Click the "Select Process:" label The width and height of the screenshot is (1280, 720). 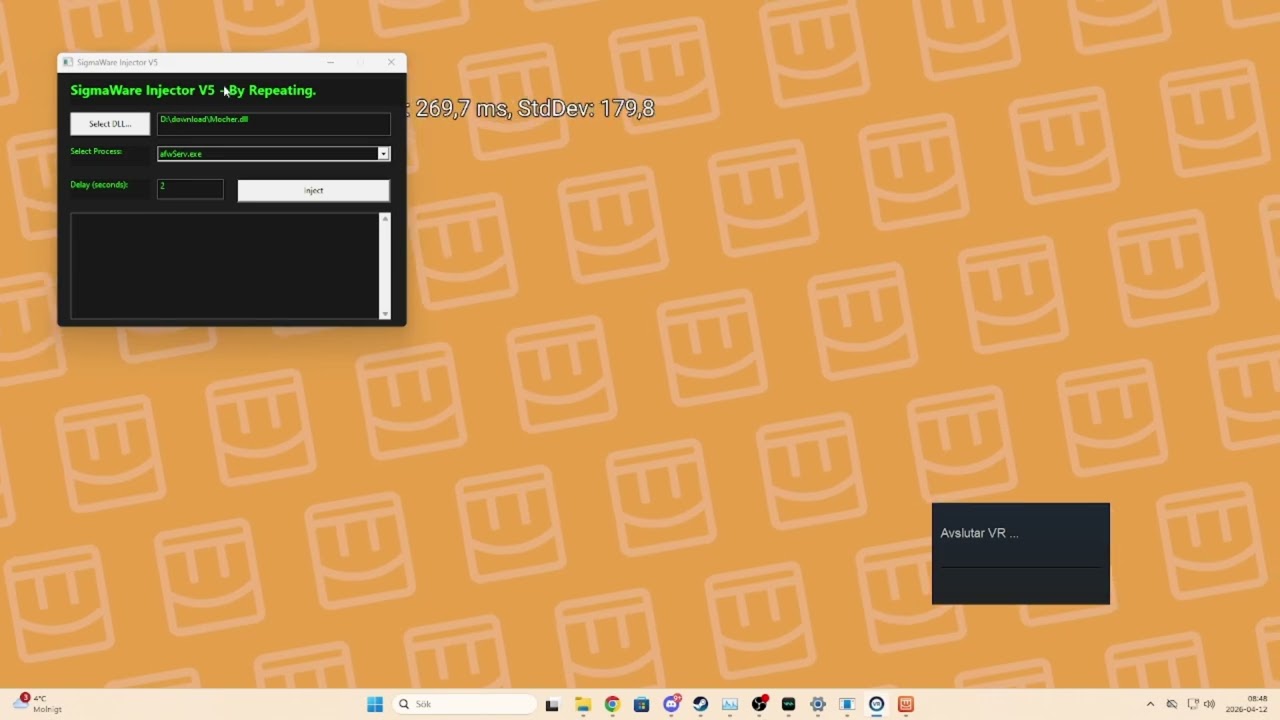click(x=96, y=151)
